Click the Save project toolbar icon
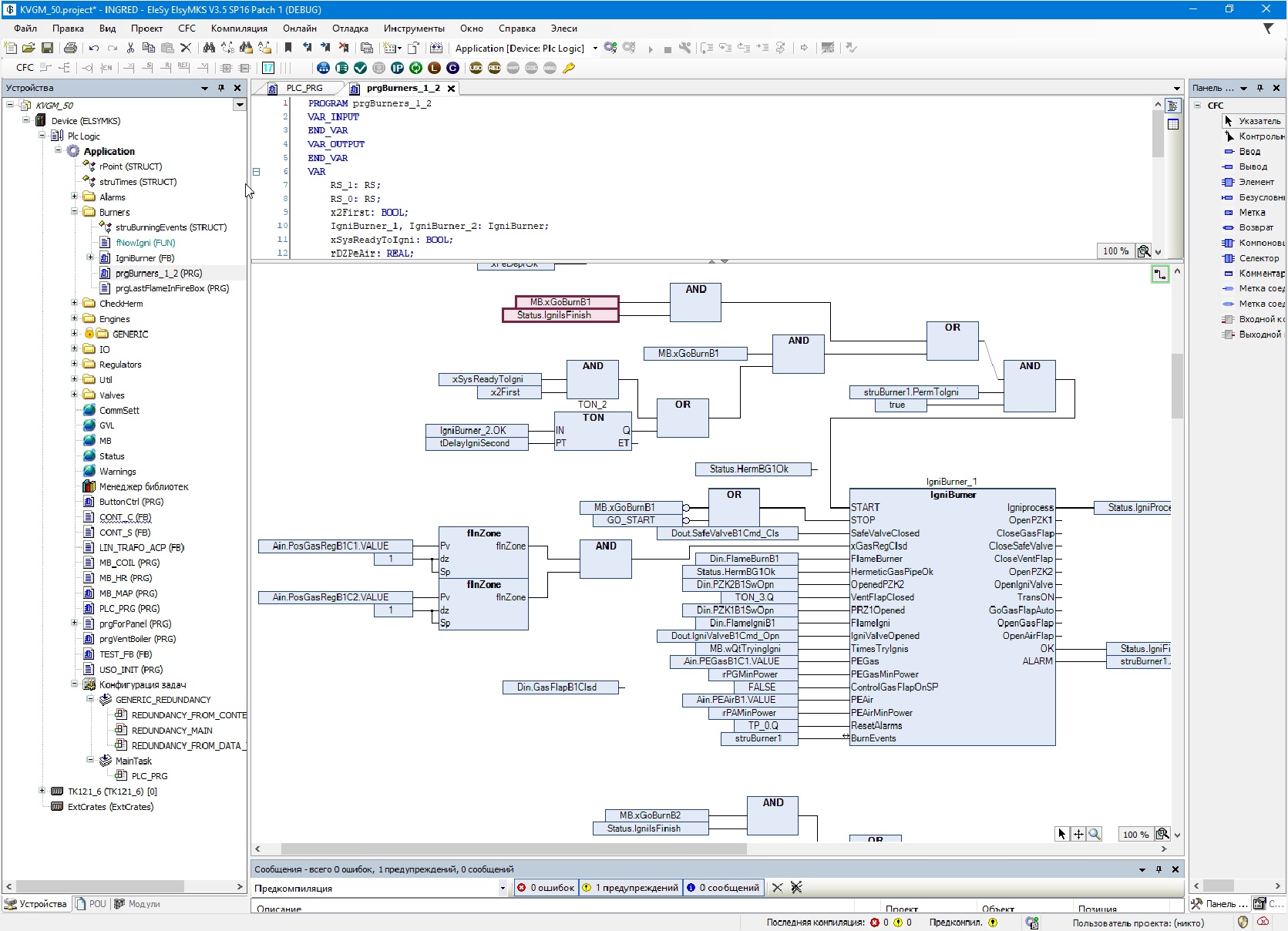This screenshot has height=931, width=1288. pyautogui.click(x=47, y=48)
